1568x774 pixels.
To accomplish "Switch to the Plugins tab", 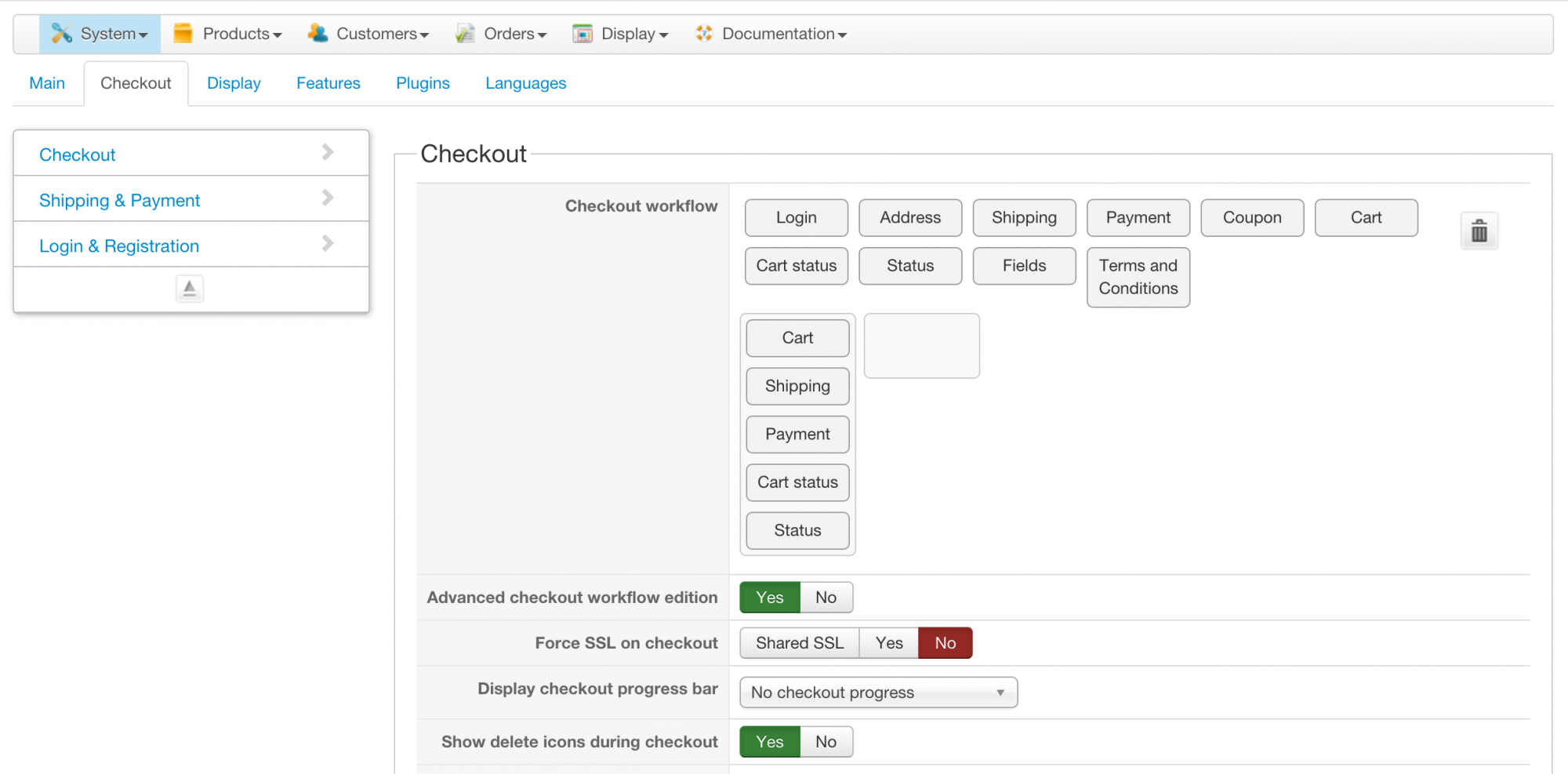I will point(423,83).
